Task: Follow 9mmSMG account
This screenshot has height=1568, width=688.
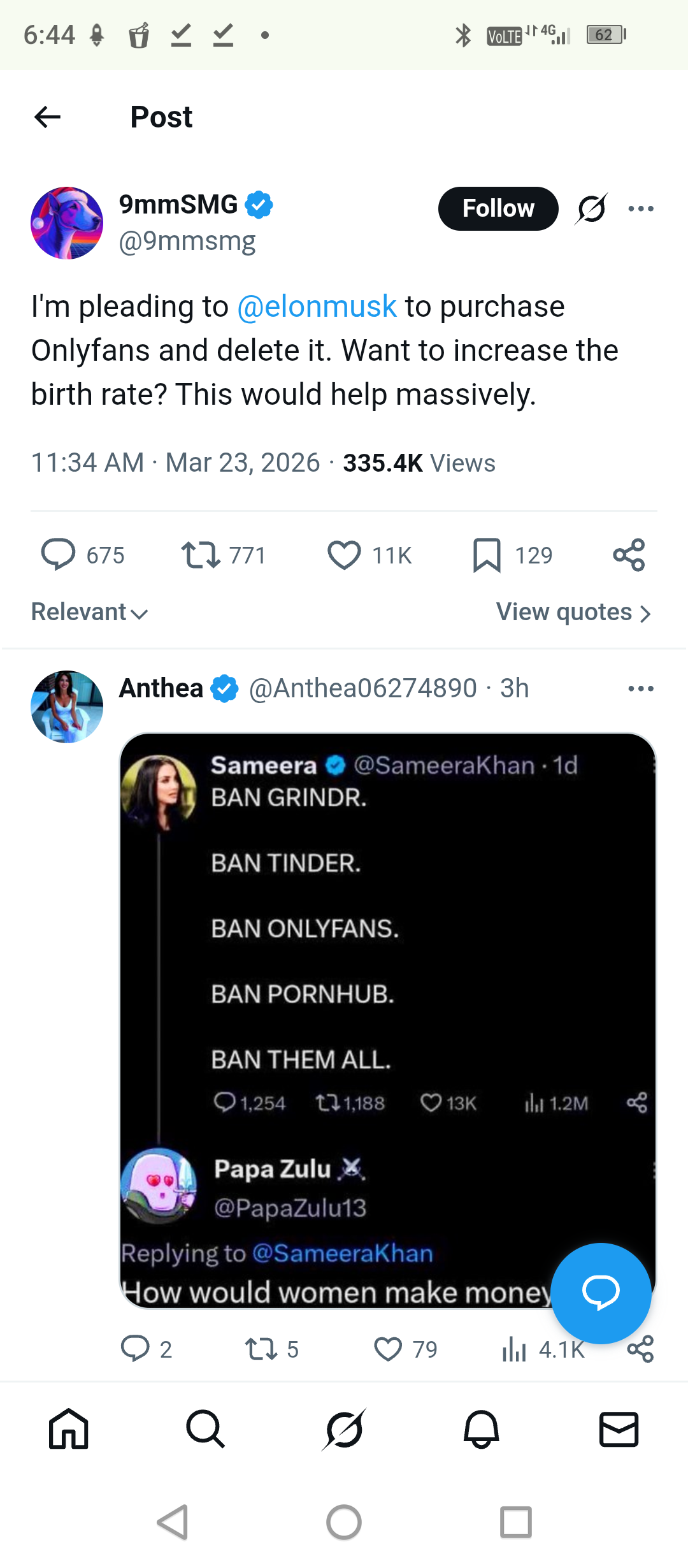Action: pos(498,208)
